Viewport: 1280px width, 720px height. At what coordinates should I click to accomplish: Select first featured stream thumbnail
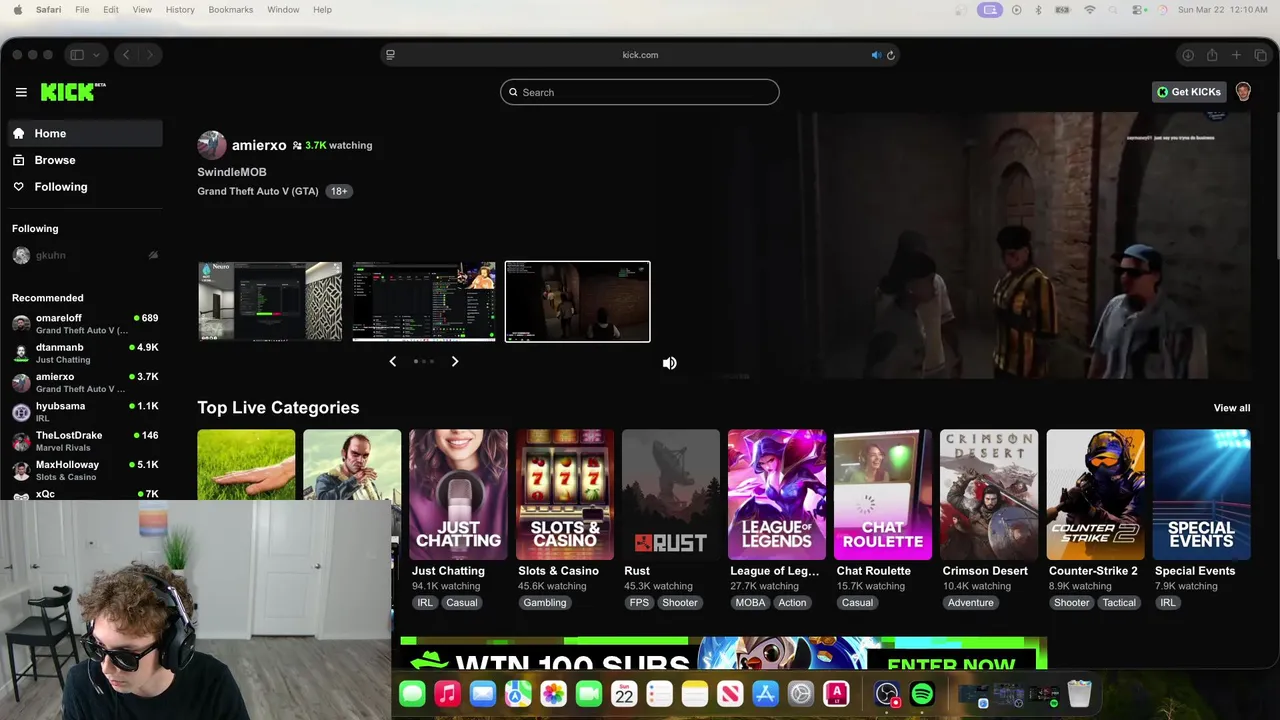point(270,302)
